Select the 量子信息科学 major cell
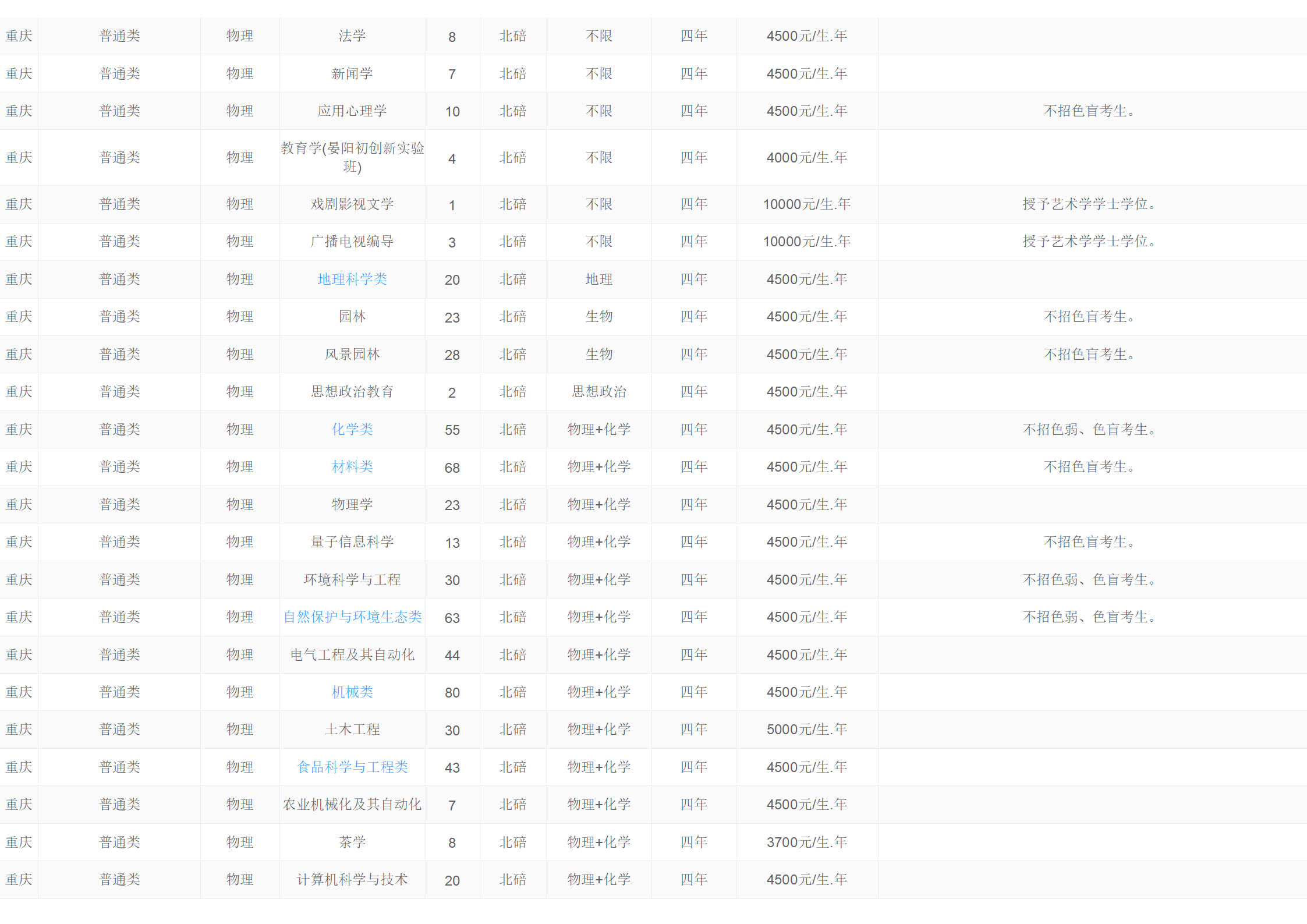Screen dimensions: 1307x924 pyautogui.click(x=352, y=542)
